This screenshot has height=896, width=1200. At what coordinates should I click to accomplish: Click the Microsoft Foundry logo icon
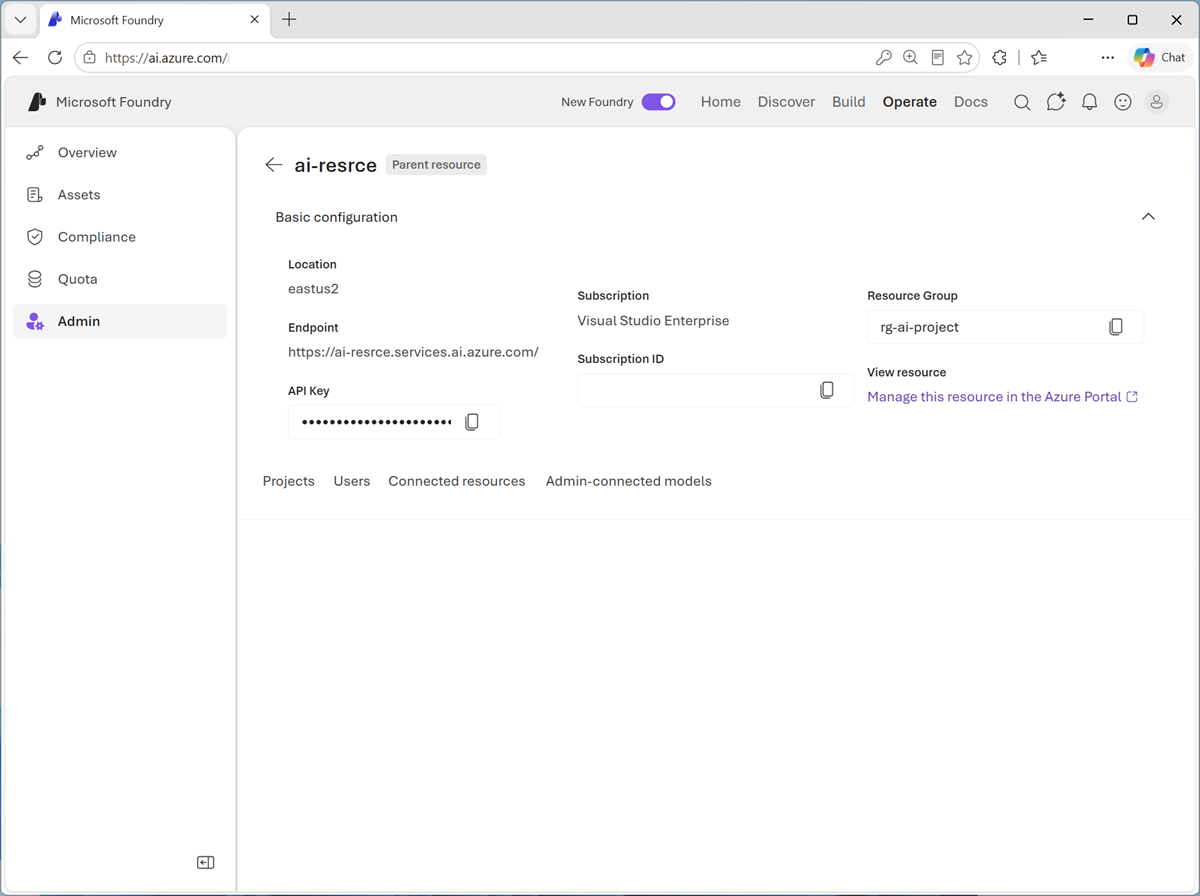tap(38, 102)
